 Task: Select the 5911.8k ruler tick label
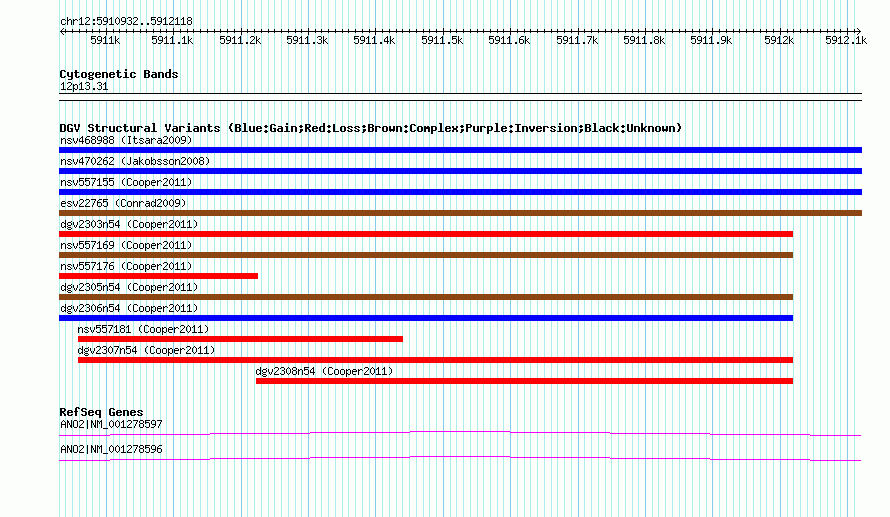tap(644, 40)
